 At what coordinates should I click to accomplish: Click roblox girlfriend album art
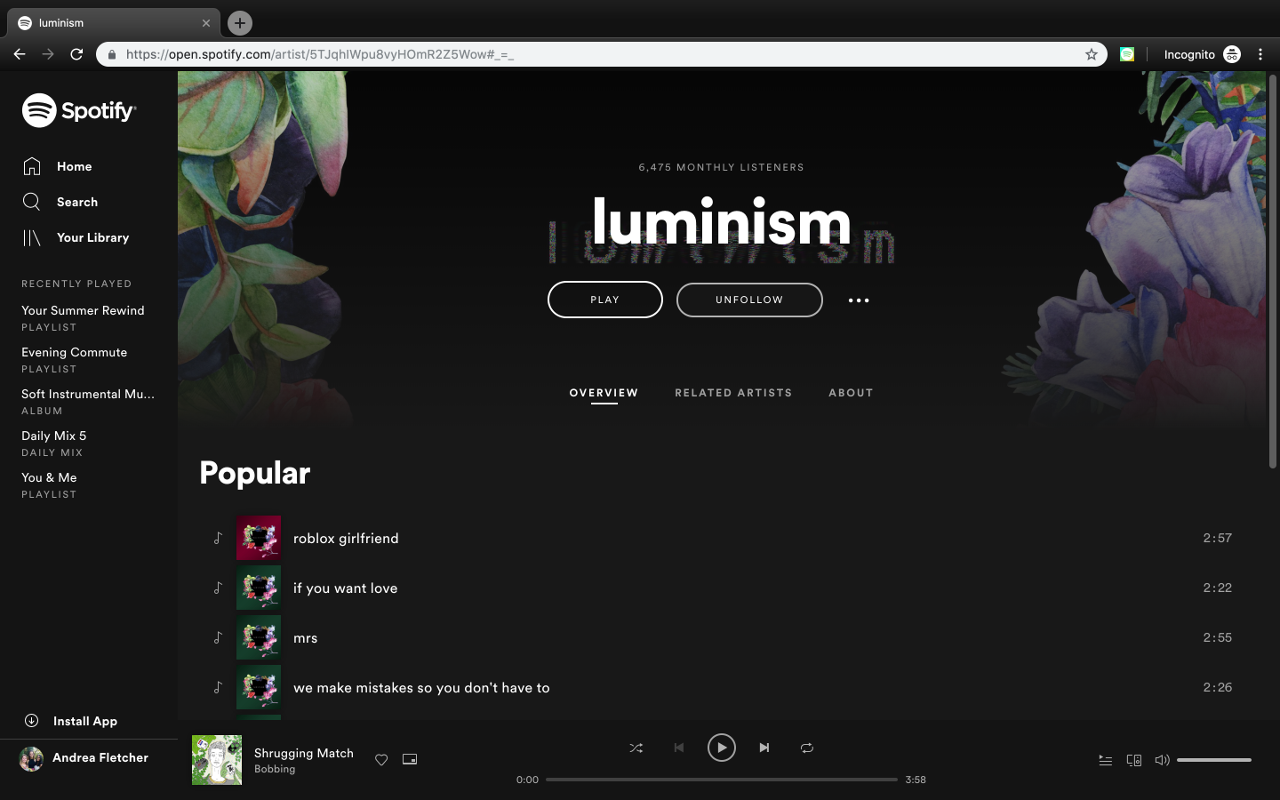tap(258, 538)
